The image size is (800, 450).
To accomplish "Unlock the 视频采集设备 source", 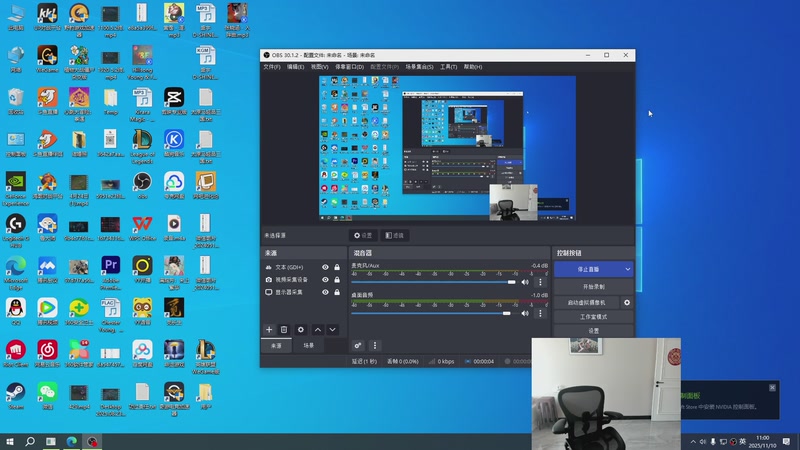I will coord(337,280).
